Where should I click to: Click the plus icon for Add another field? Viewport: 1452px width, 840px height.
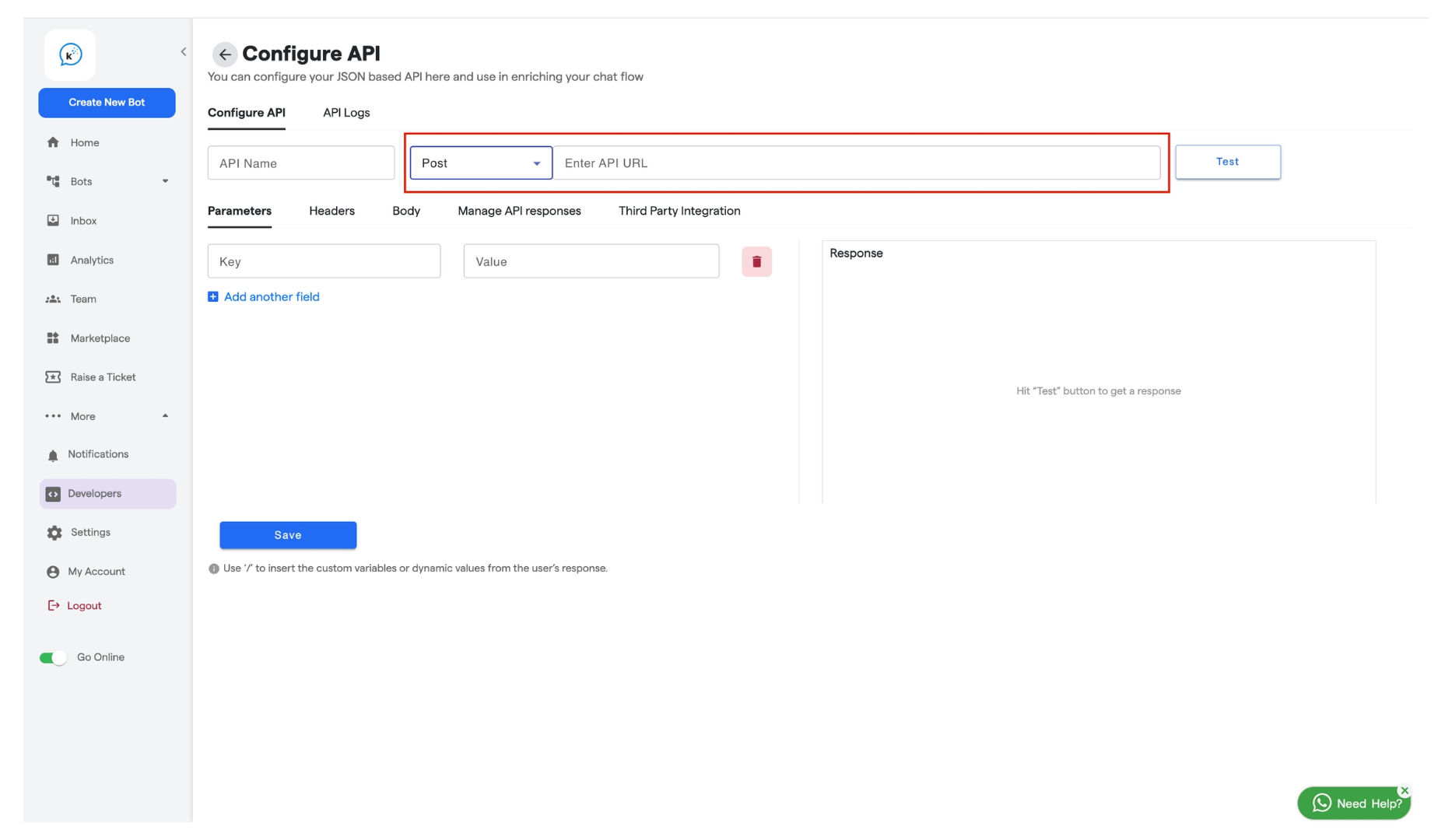(213, 297)
